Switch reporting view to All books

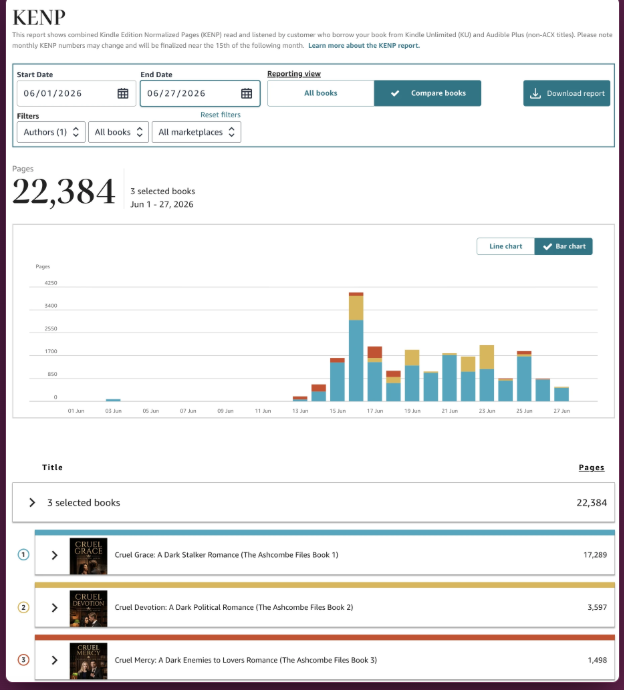pyautogui.click(x=321, y=93)
